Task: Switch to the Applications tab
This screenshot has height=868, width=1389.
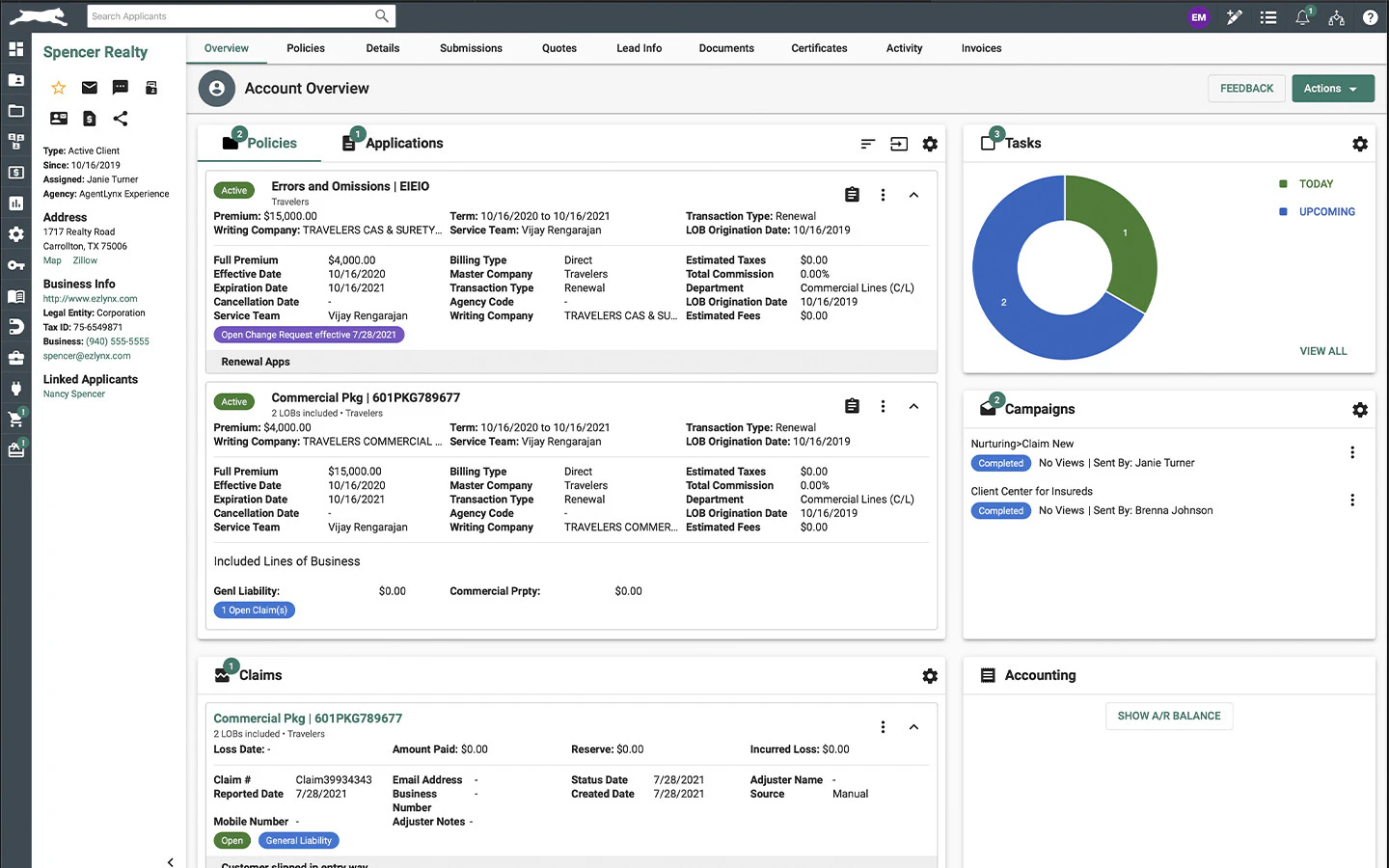Action: [403, 143]
